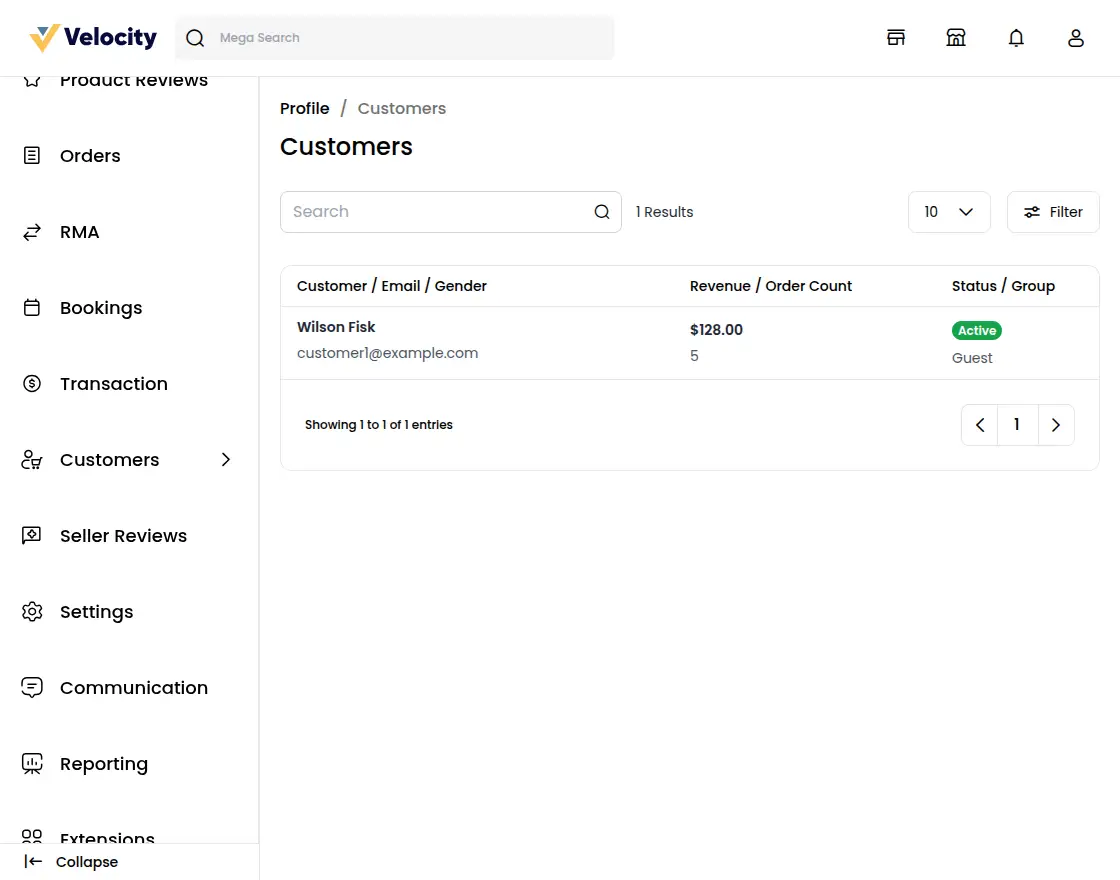Click the search magnifier in customer search
The height and width of the screenshot is (880, 1120).
click(x=602, y=212)
